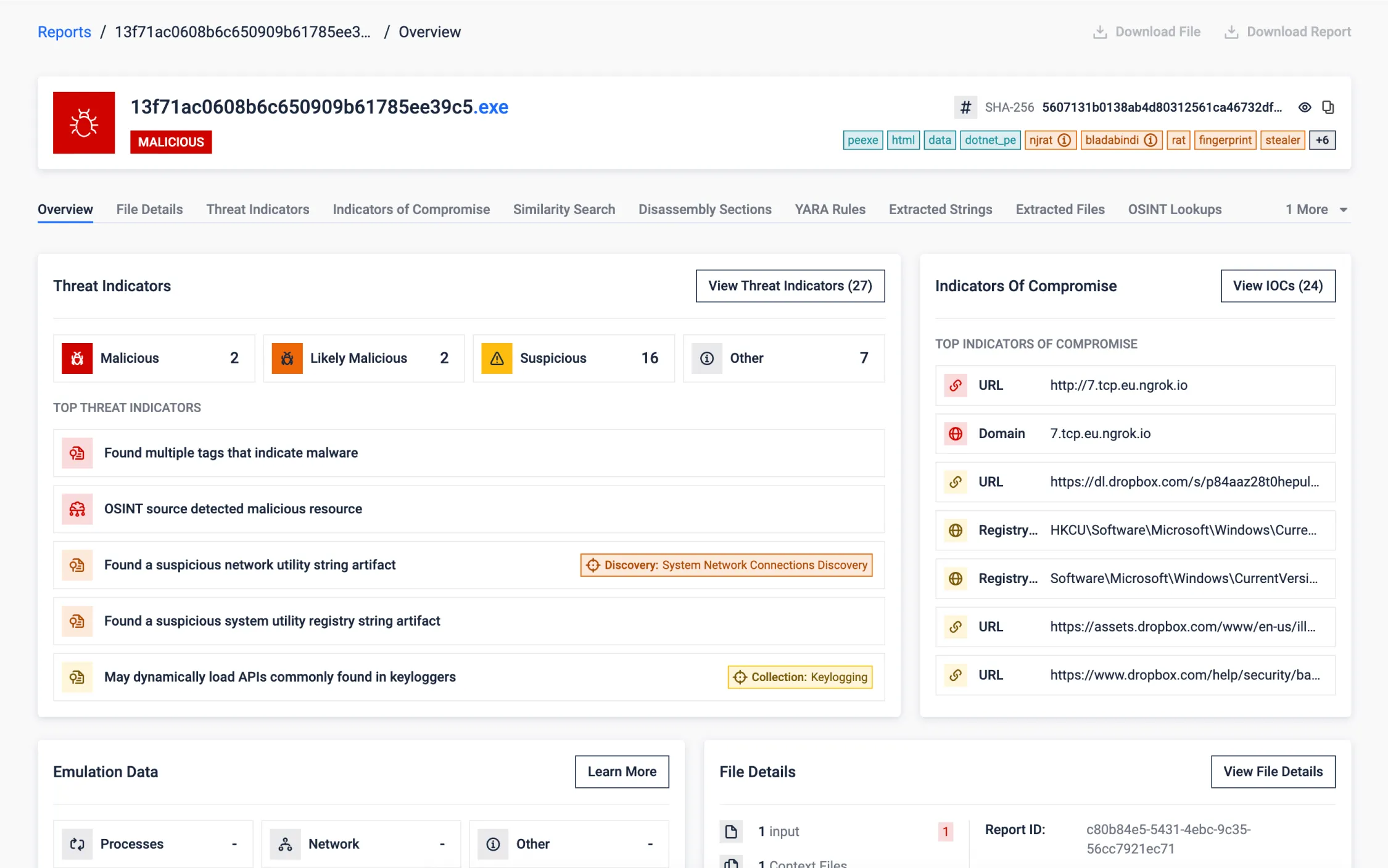Click the copy SHA-256 hash icon
The image size is (1388, 868).
click(1328, 107)
